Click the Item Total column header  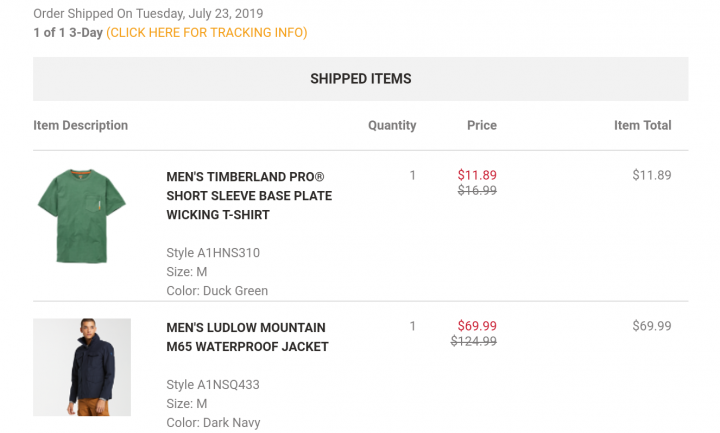pos(642,126)
